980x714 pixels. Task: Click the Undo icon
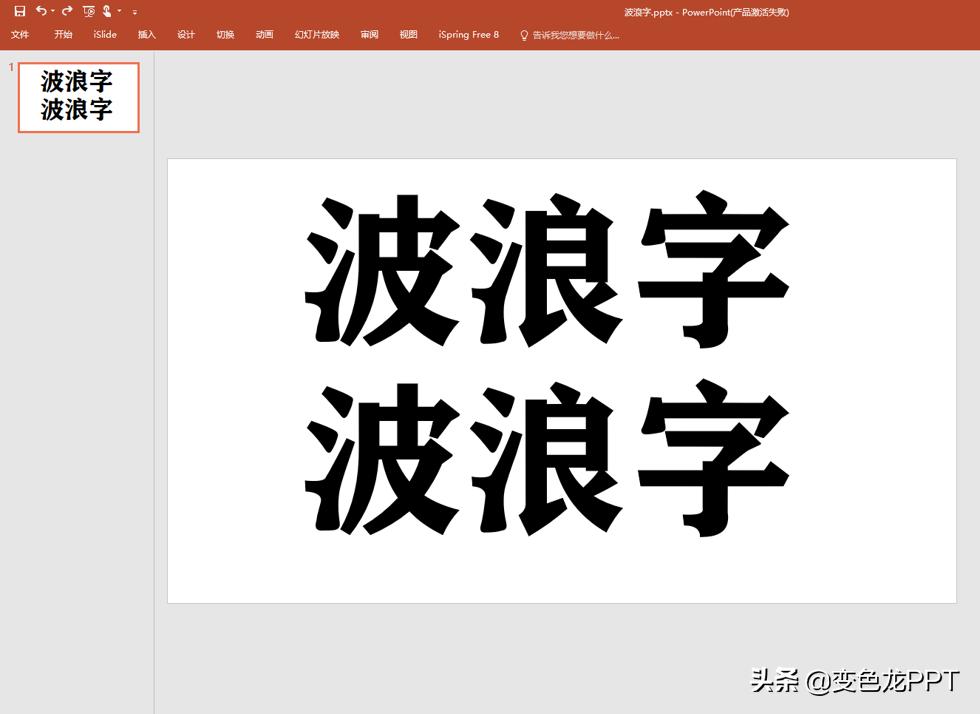click(40, 11)
